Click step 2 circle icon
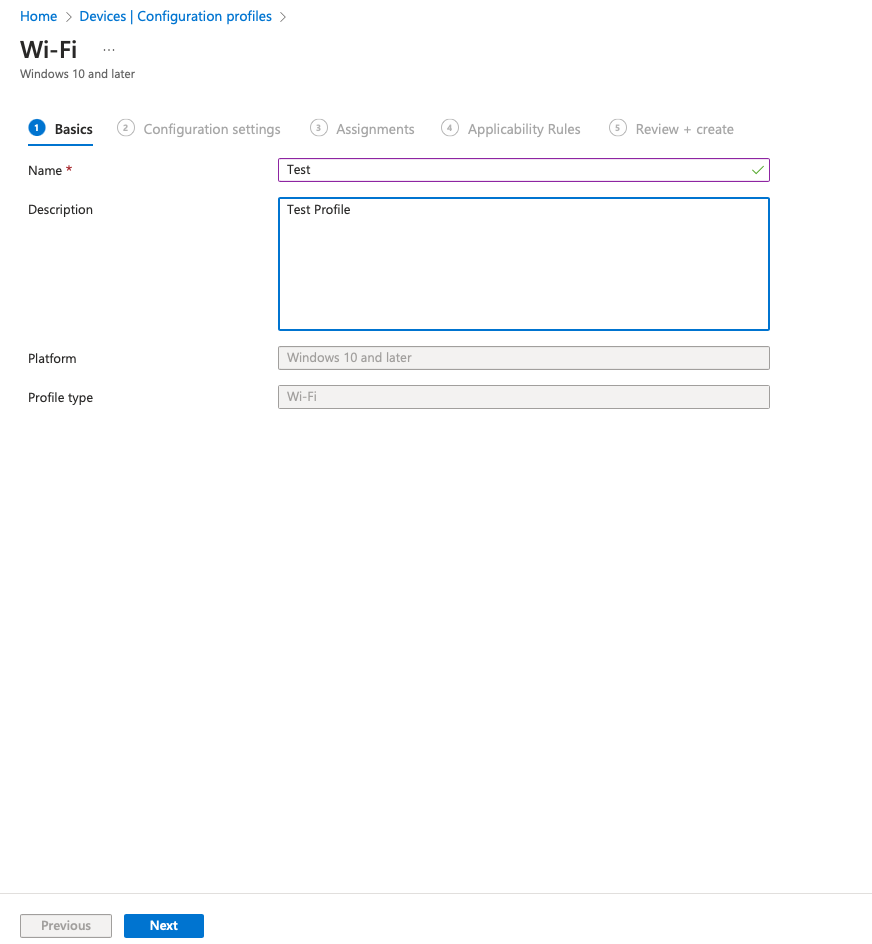 pos(125,128)
